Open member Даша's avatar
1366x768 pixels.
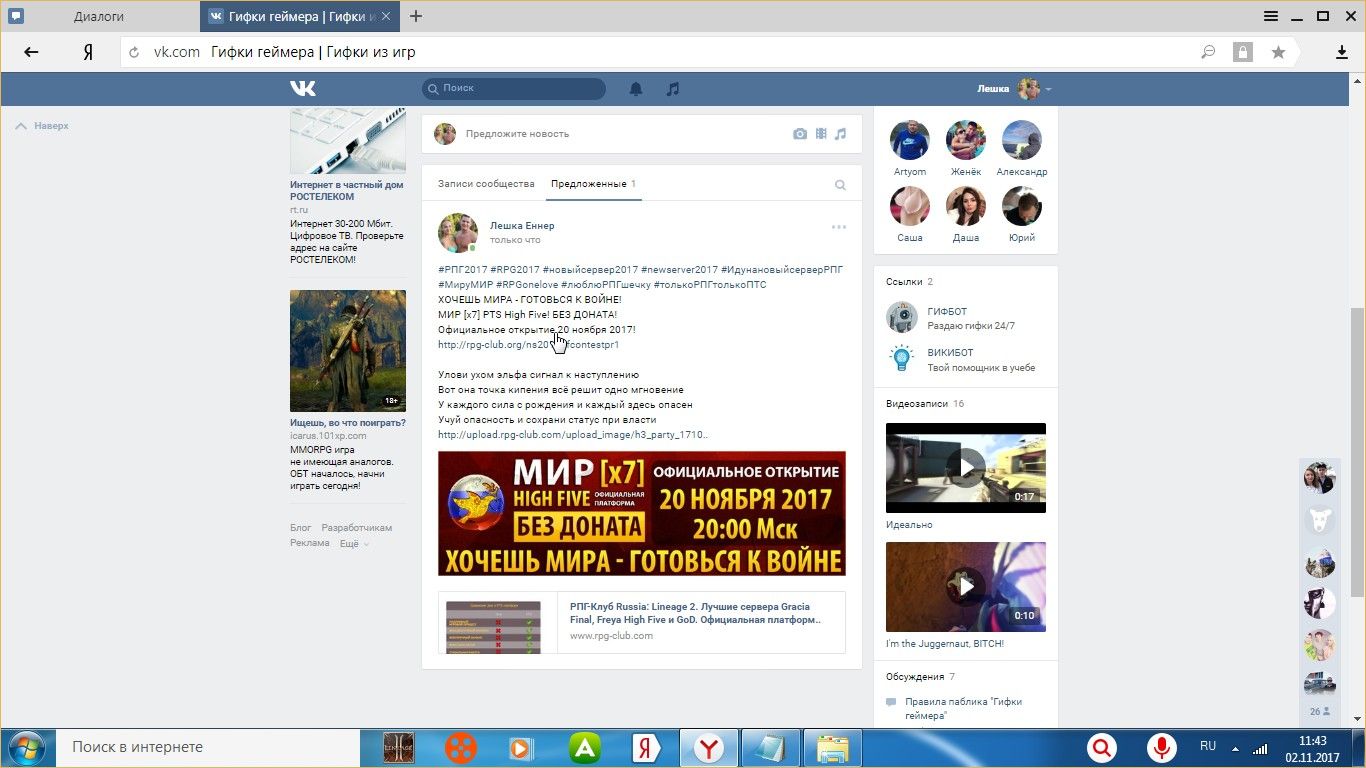[966, 206]
